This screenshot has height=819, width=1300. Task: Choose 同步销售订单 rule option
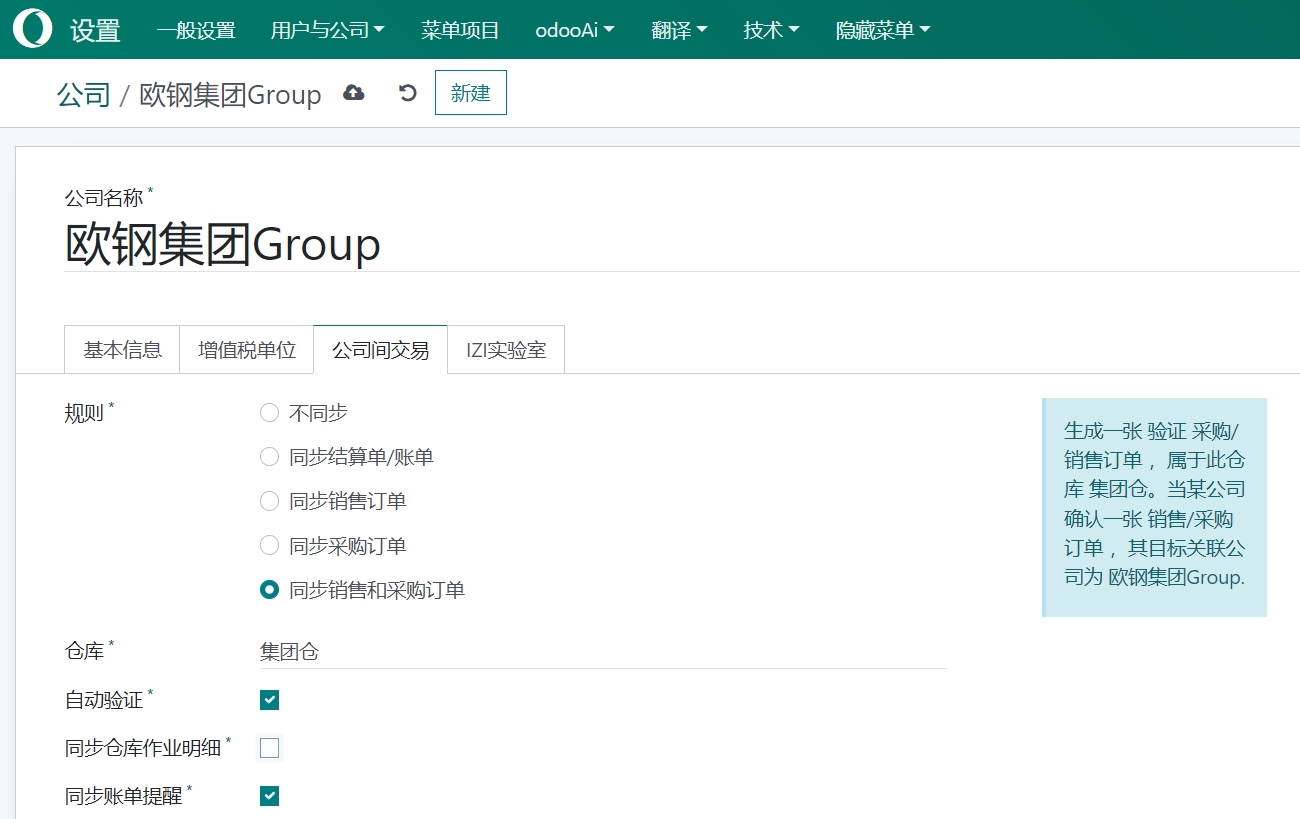tap(269, 501)
